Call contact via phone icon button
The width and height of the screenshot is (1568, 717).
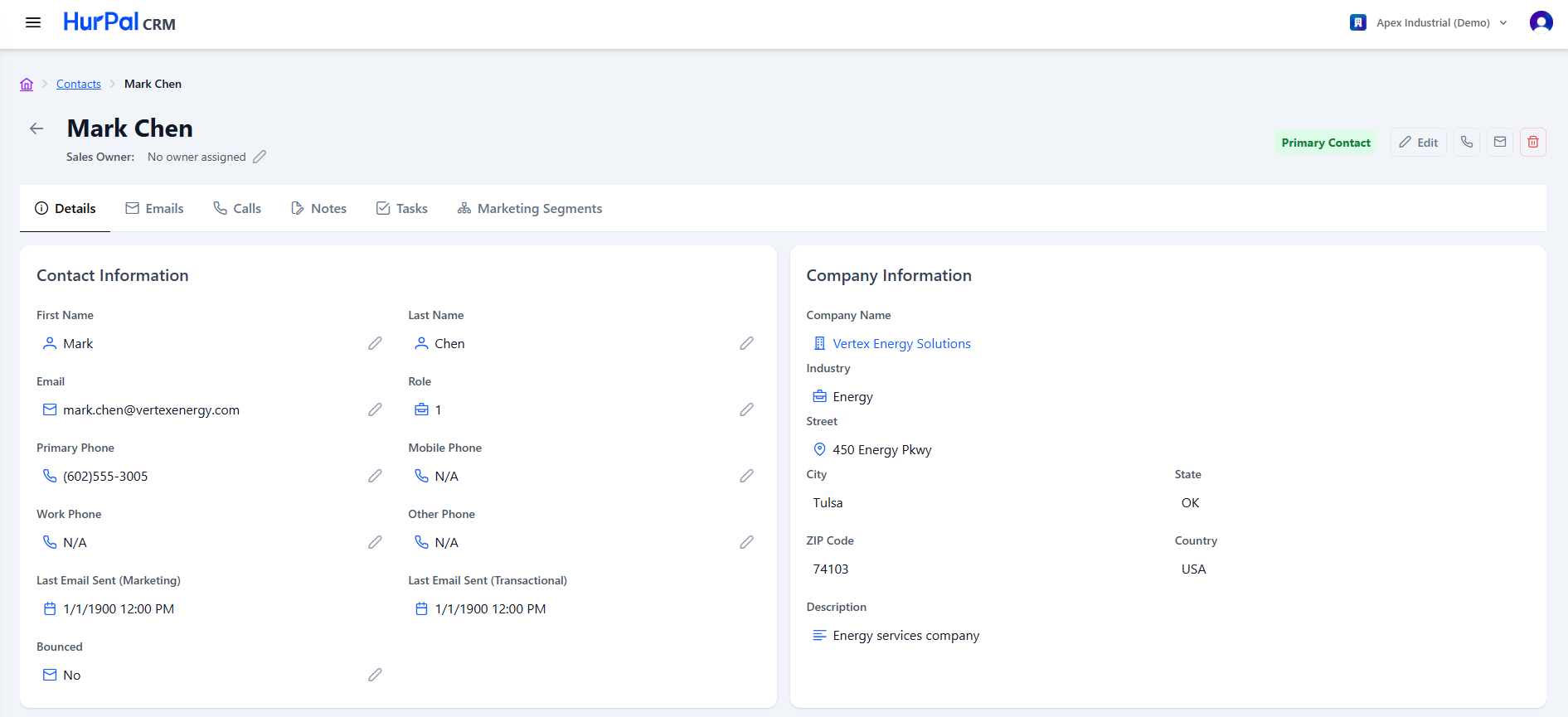click(1467, 143)
